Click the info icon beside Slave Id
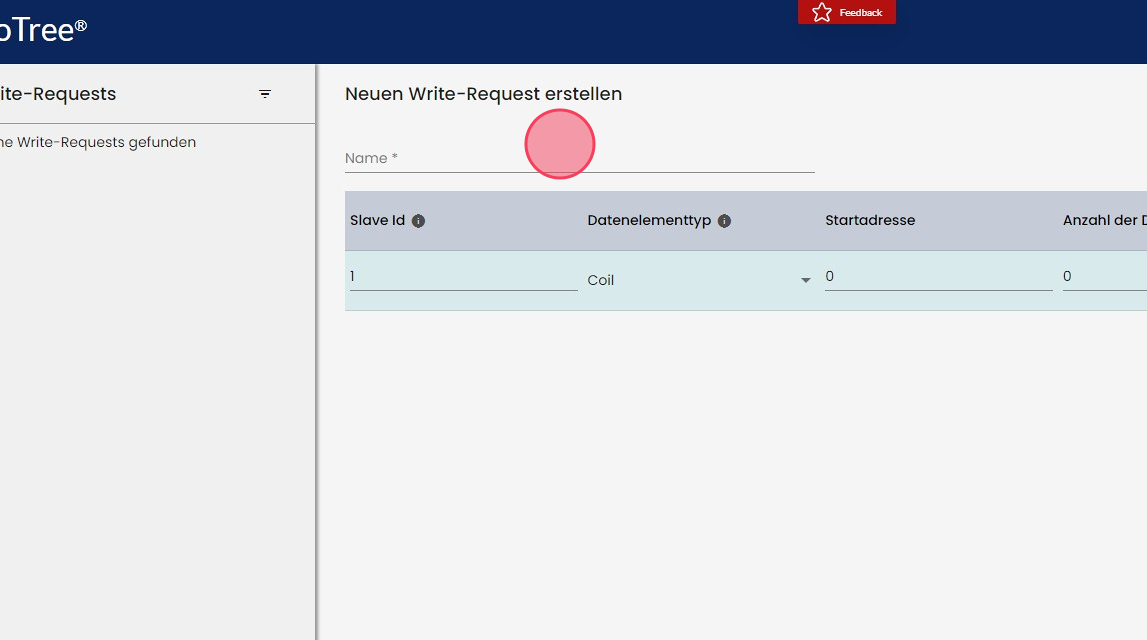Screen dimensions: 1147x640 [x=418, y=221]
